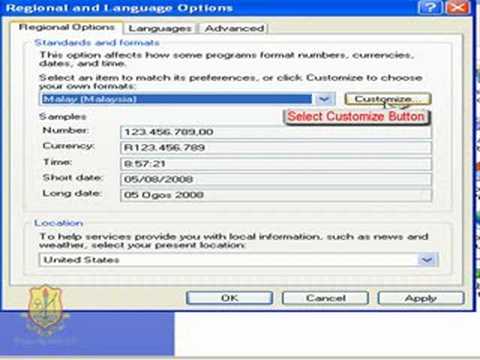Click the Location group label

[59, 223]
